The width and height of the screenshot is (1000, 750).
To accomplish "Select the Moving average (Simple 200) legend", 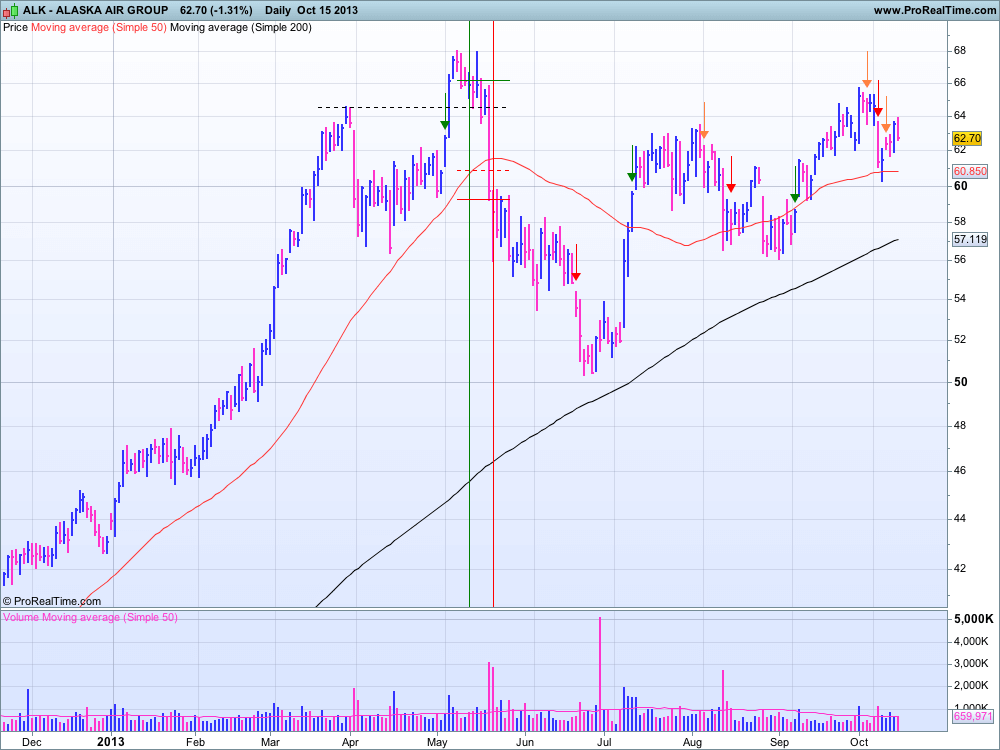I will click(x=241, y=27).
